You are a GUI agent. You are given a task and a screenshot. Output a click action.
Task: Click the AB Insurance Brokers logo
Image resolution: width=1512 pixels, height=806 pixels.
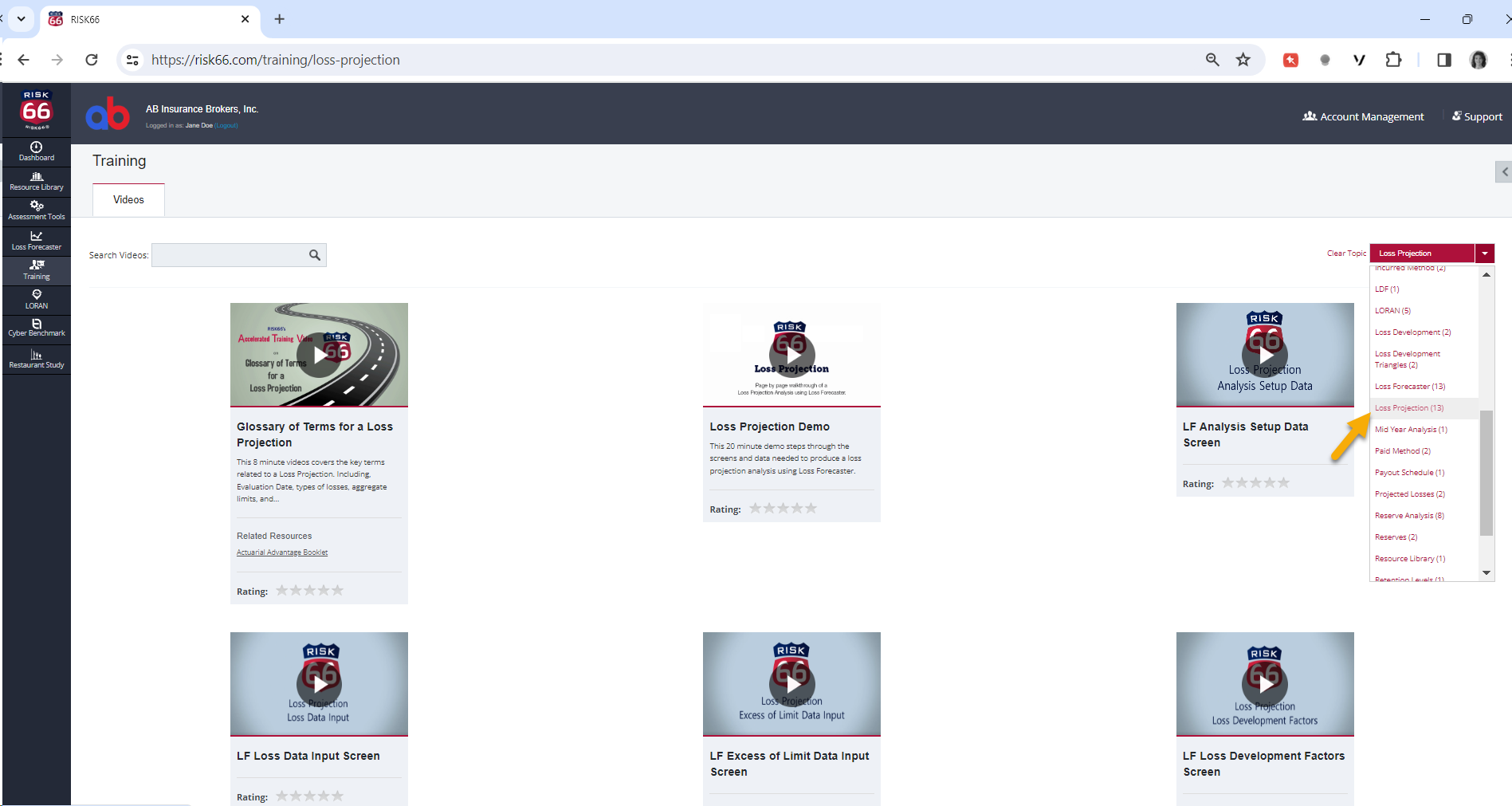pos(108,114)
